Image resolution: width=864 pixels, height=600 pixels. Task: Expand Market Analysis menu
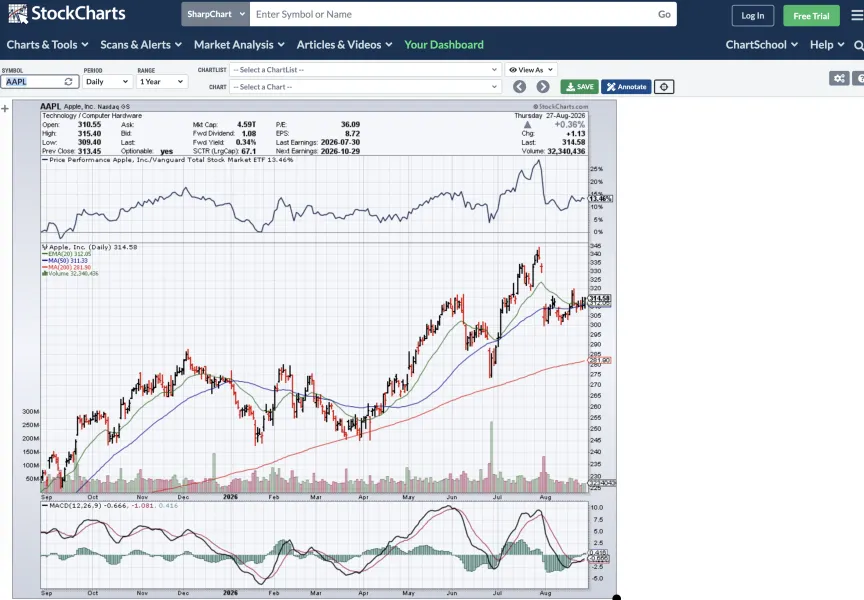[x=239, y=45]
